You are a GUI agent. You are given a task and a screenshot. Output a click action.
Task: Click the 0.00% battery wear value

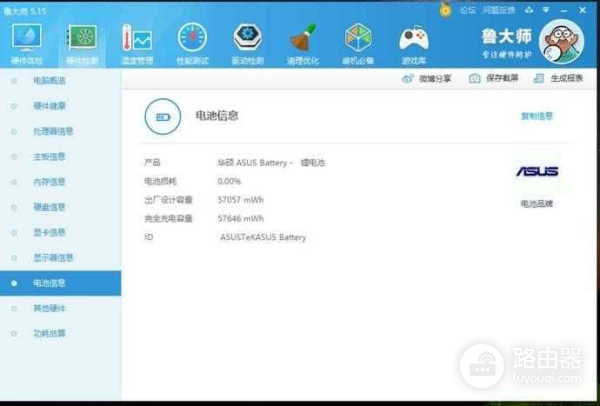tap(229, 181)
